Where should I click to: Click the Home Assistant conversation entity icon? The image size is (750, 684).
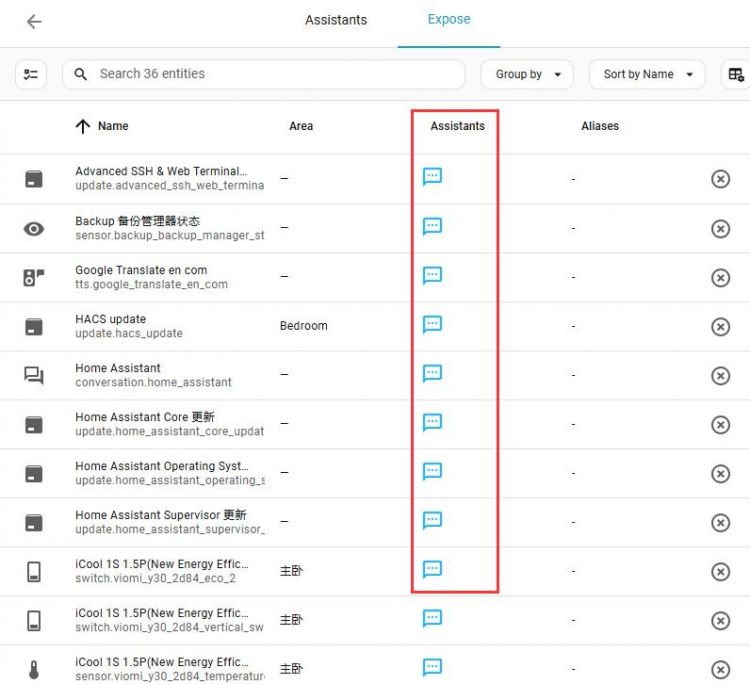point(34,376)
